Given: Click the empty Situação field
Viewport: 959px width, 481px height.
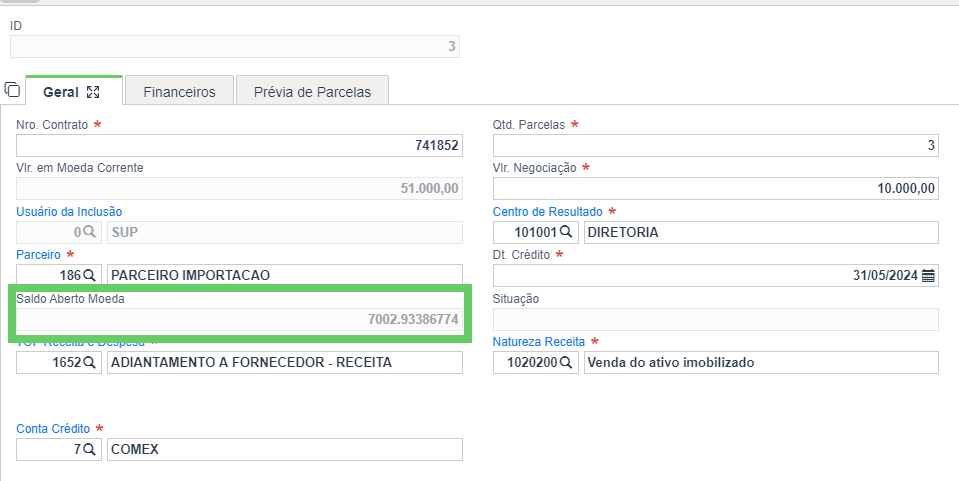Looking at the screenshot, I should [x=716, y=319].
